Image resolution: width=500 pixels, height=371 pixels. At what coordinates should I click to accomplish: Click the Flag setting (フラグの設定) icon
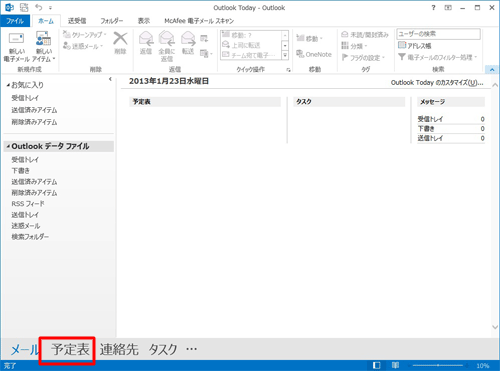coord(345,57)
